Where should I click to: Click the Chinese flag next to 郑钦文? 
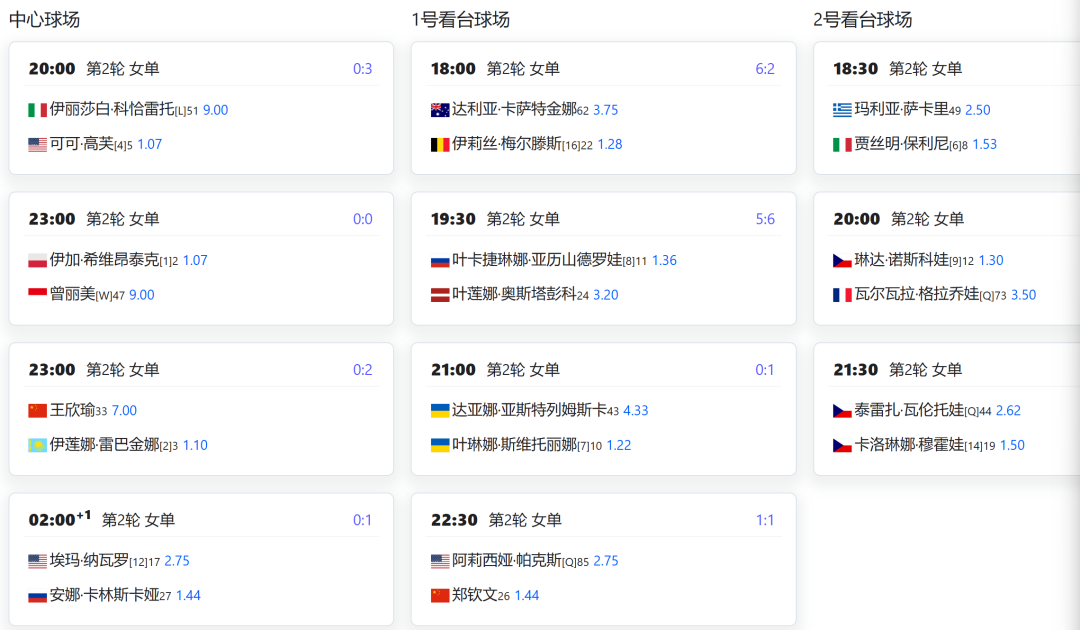440,595
